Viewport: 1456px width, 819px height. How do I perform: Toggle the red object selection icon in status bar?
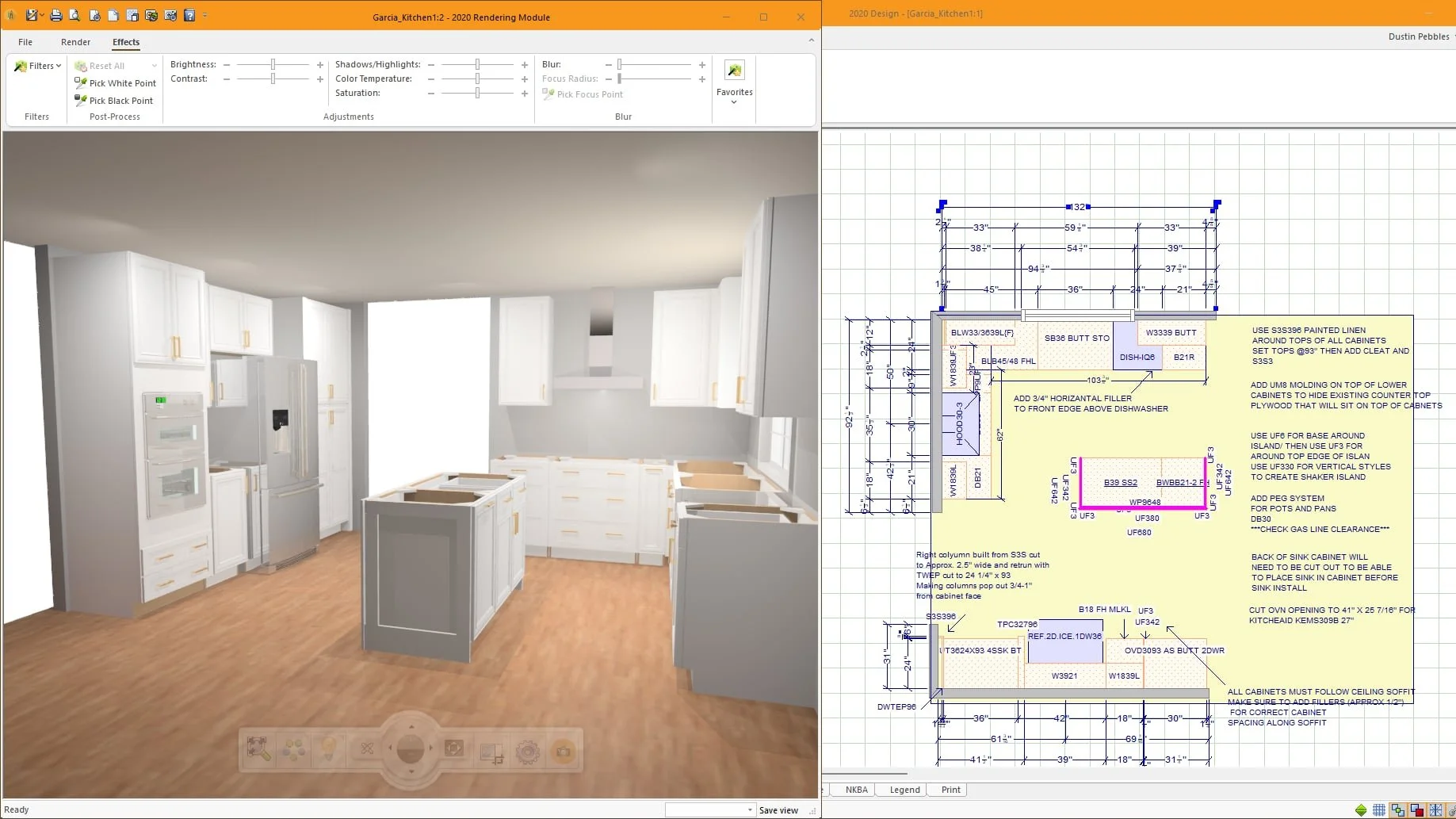(1417, 810)
